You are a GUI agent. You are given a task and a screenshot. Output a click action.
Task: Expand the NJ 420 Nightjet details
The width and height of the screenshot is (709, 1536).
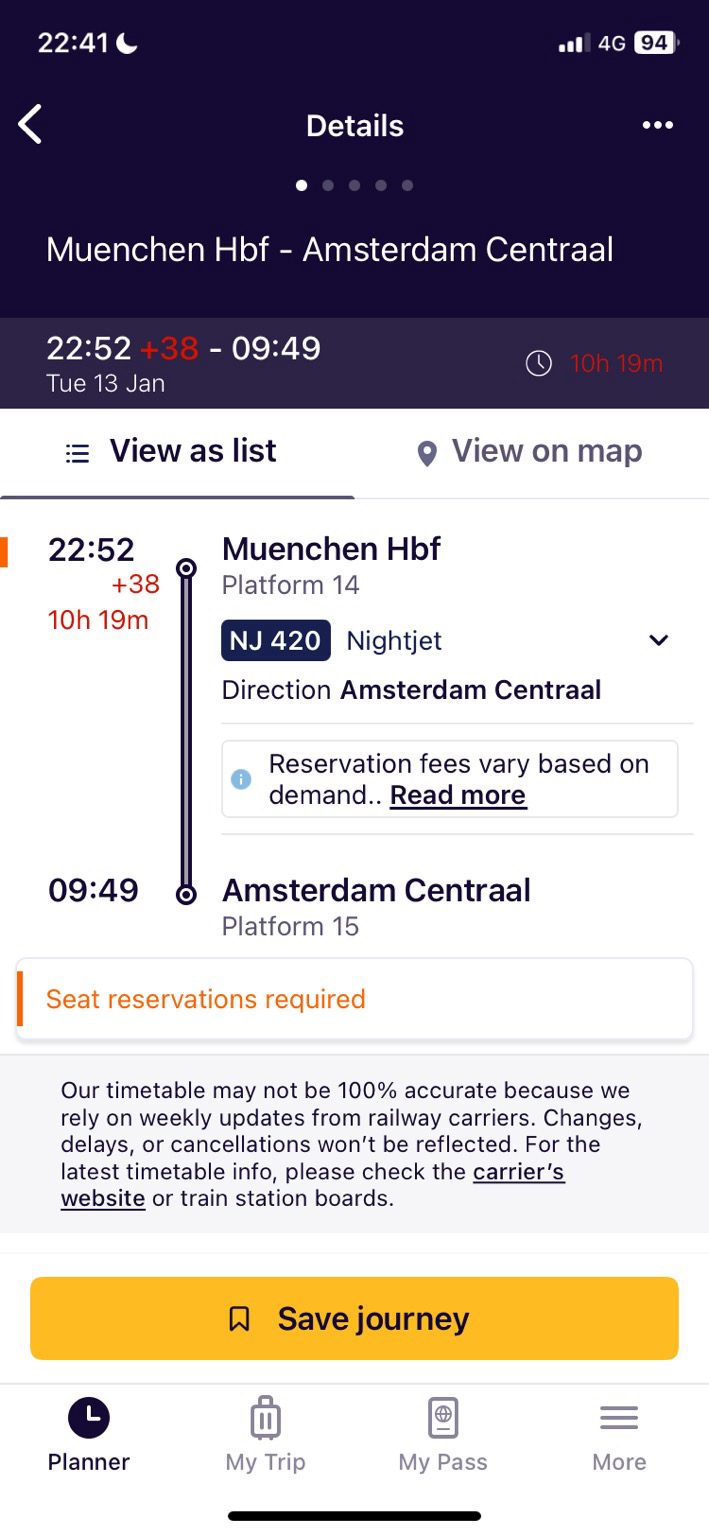point(658,640)
